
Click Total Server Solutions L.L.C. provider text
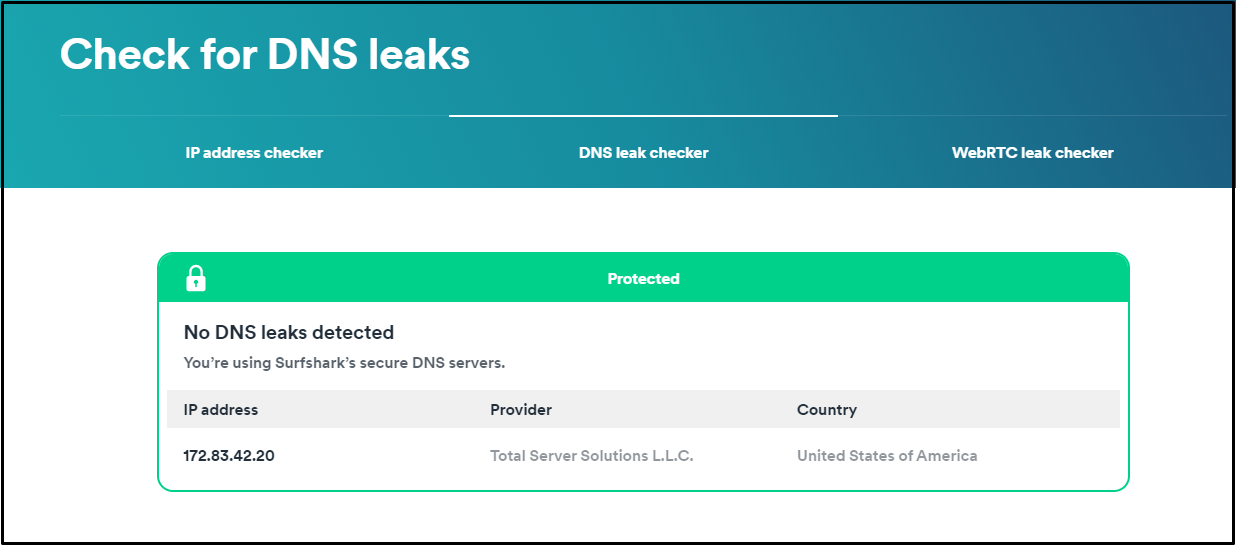tap(592, 456)
